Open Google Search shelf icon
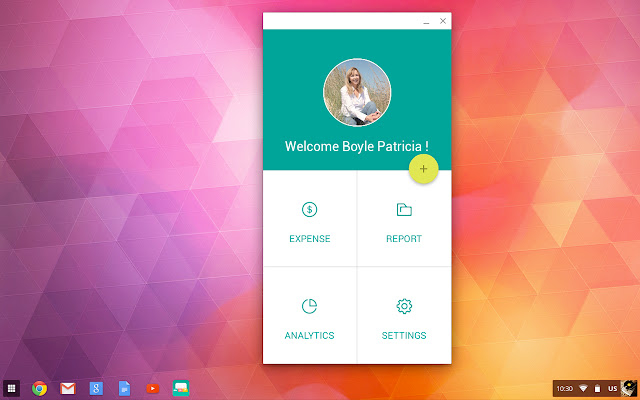Image resolution: width=640 pixels, height=400 pixels. click(x=96, y=388)
